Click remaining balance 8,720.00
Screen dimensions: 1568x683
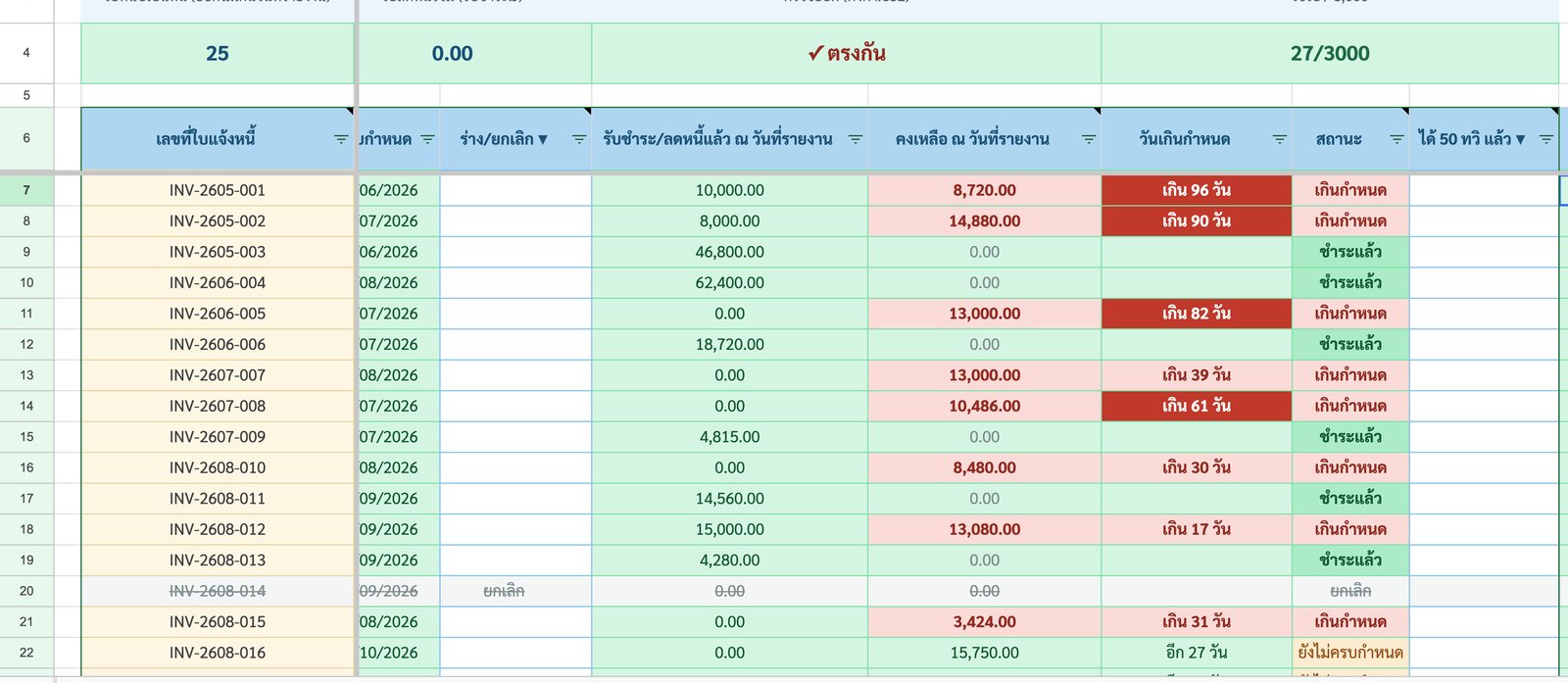coord(985,190)
